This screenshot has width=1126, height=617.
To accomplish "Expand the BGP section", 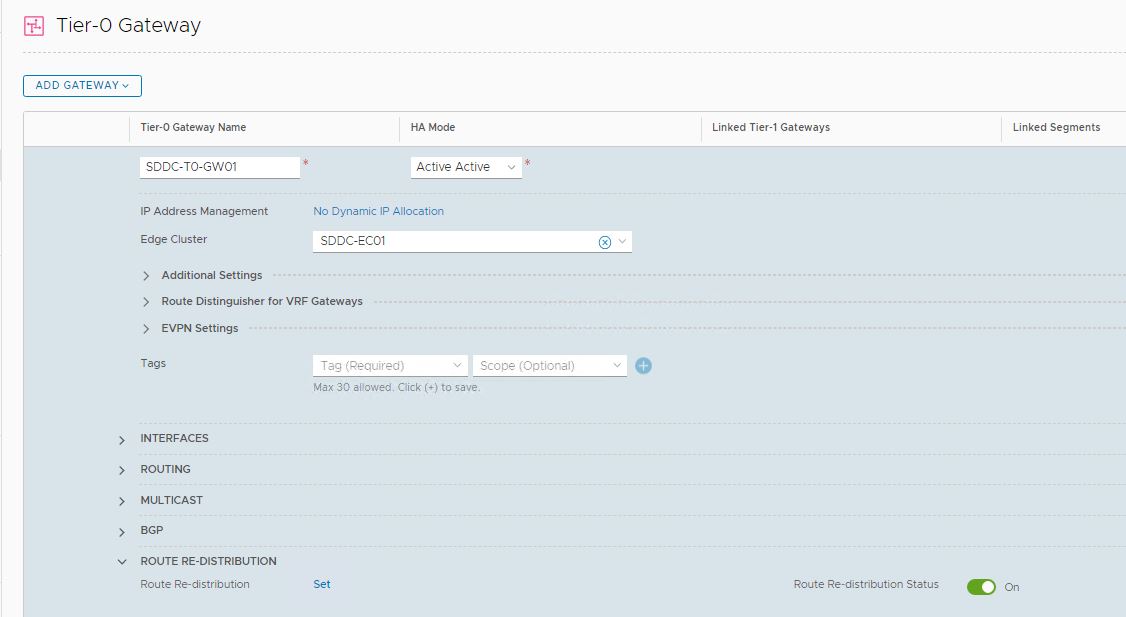I will 122,532.
